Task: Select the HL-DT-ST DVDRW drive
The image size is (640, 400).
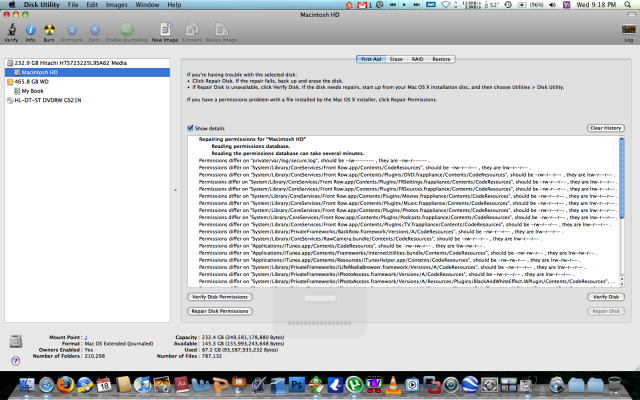Action: (87, 100)
